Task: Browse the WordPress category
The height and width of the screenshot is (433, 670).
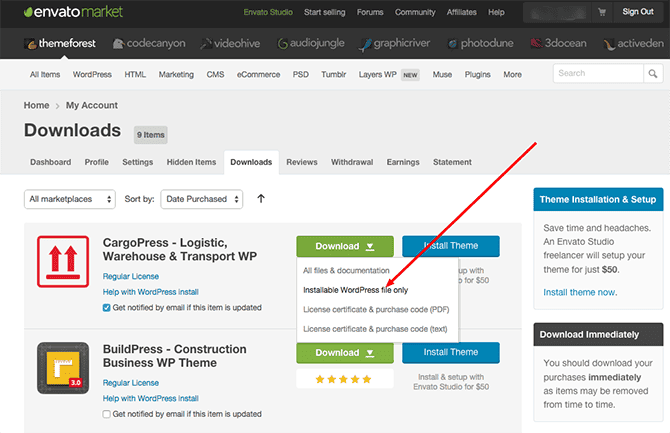Action: 92,74
